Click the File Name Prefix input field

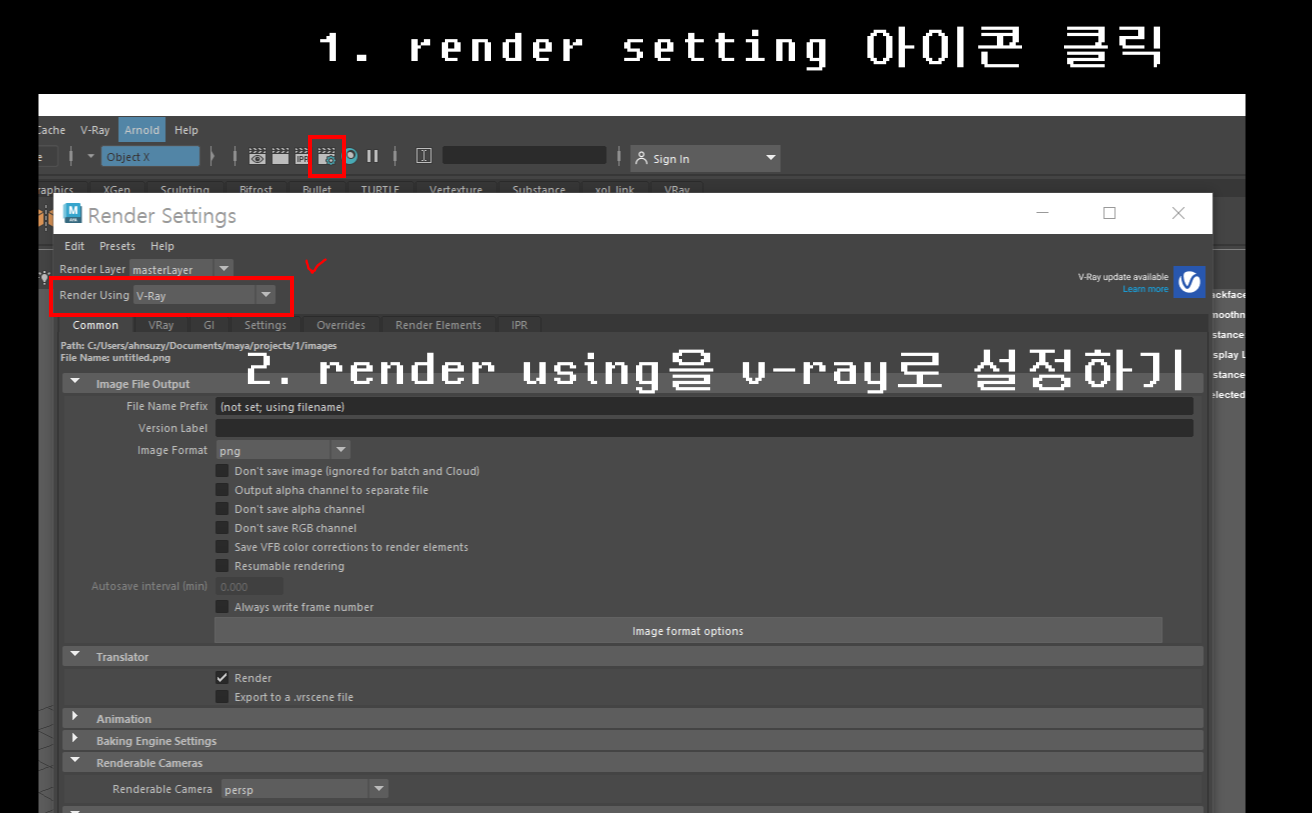[704, 407]
